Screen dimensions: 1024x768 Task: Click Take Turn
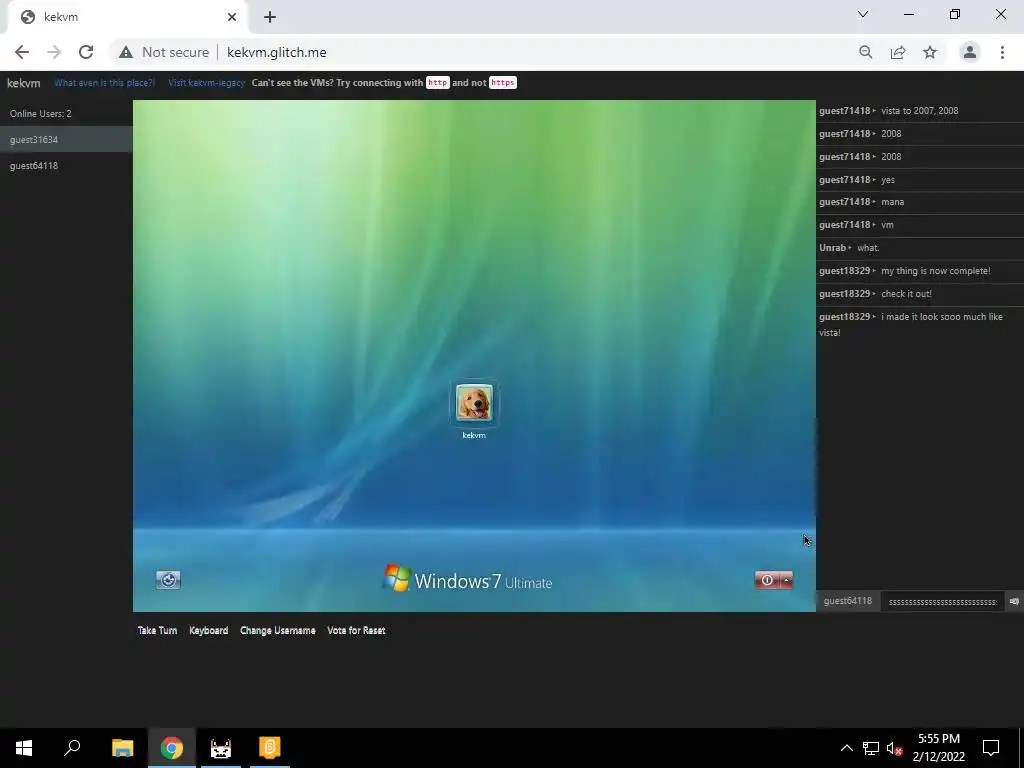coord(157,630)
